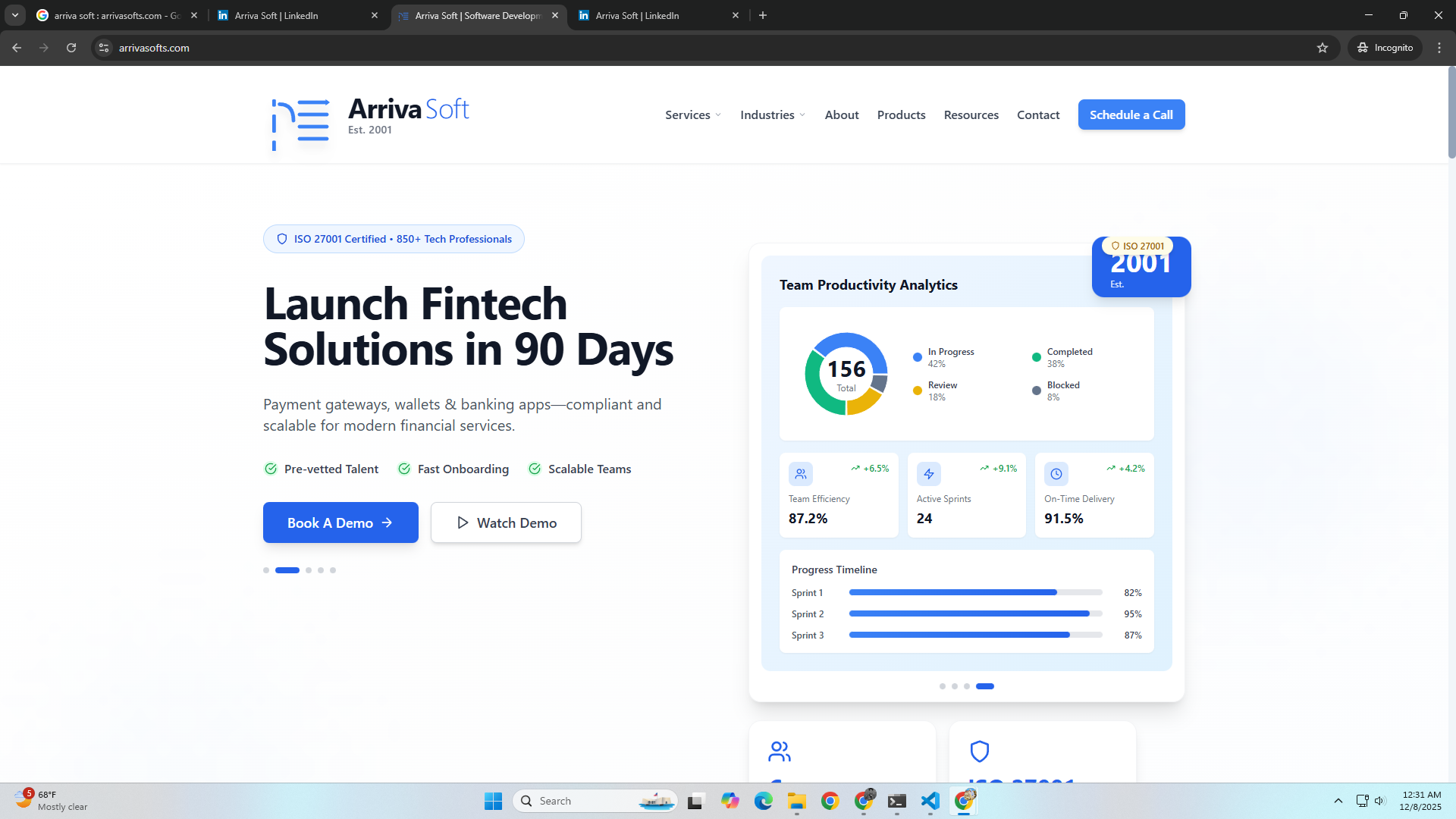Click the Book A Demo button

click(x=340, y=522)
